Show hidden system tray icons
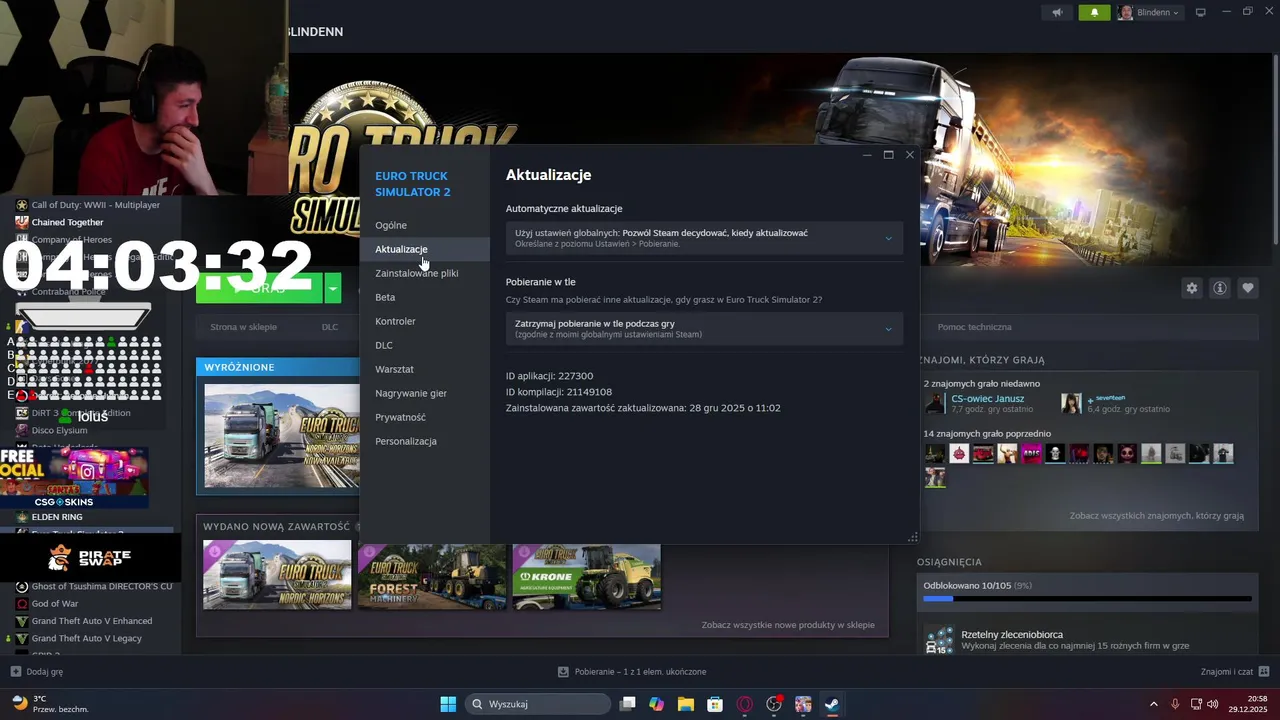Viewport: 1280px width, 720px height. tap(1153, 704)
